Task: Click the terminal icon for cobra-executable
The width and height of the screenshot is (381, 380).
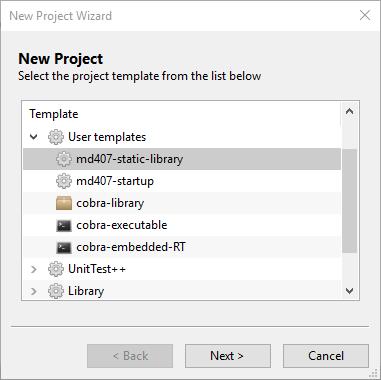Action: (64, 225)
